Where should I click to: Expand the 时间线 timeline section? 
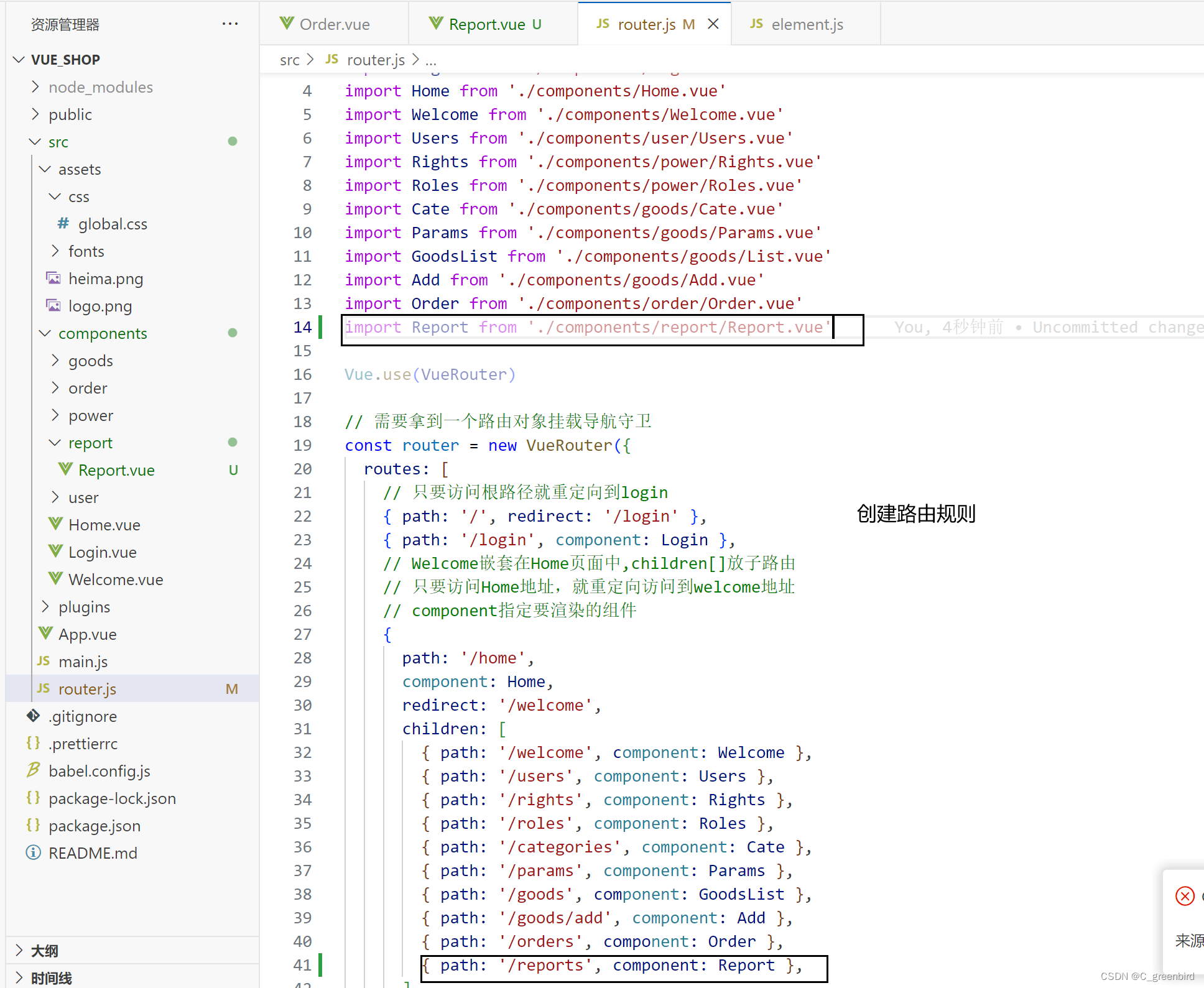click(19, 977)
